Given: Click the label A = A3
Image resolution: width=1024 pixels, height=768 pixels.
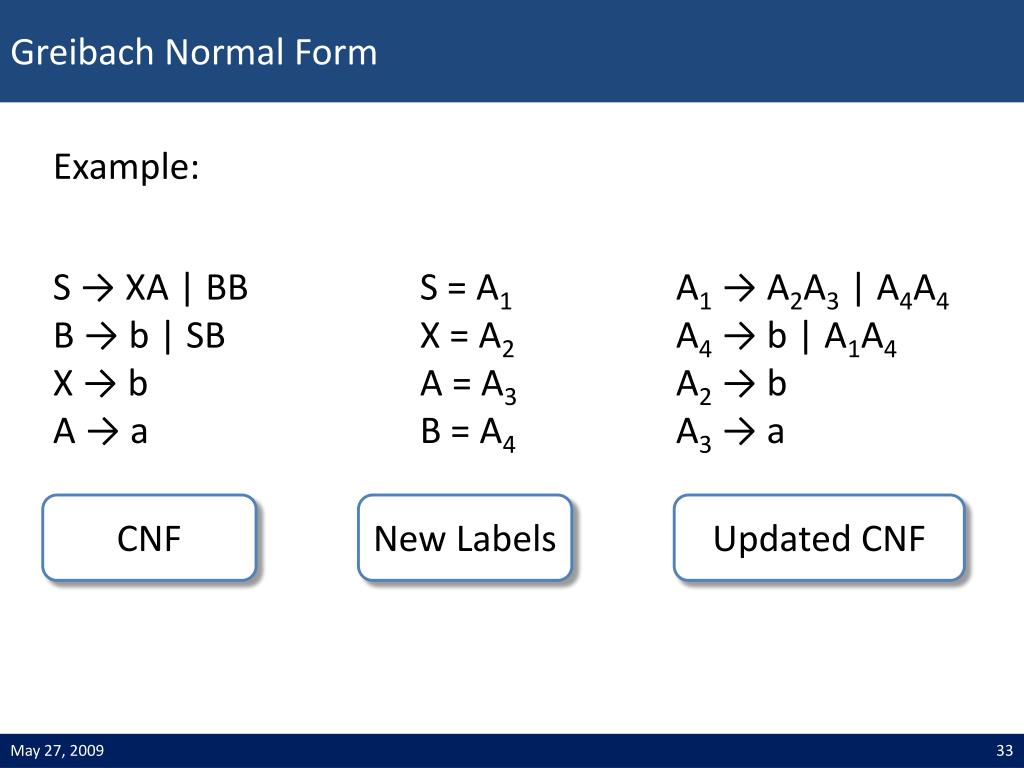Looking at the screenshot, I should [468, 387].
